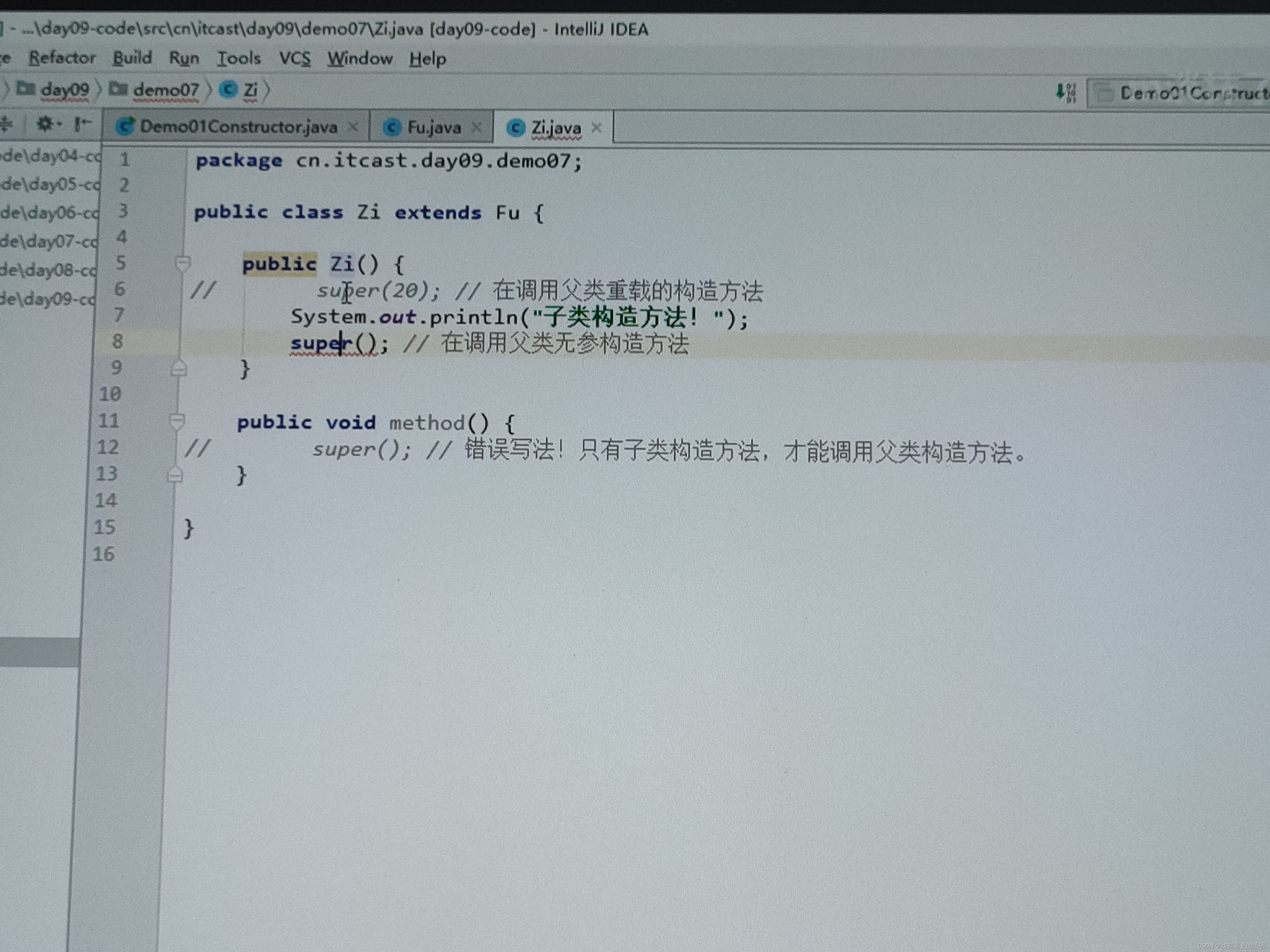Select day09 entry in project tree
Image resolution: width=1270 pixels, height=952 pixels.
48,298
